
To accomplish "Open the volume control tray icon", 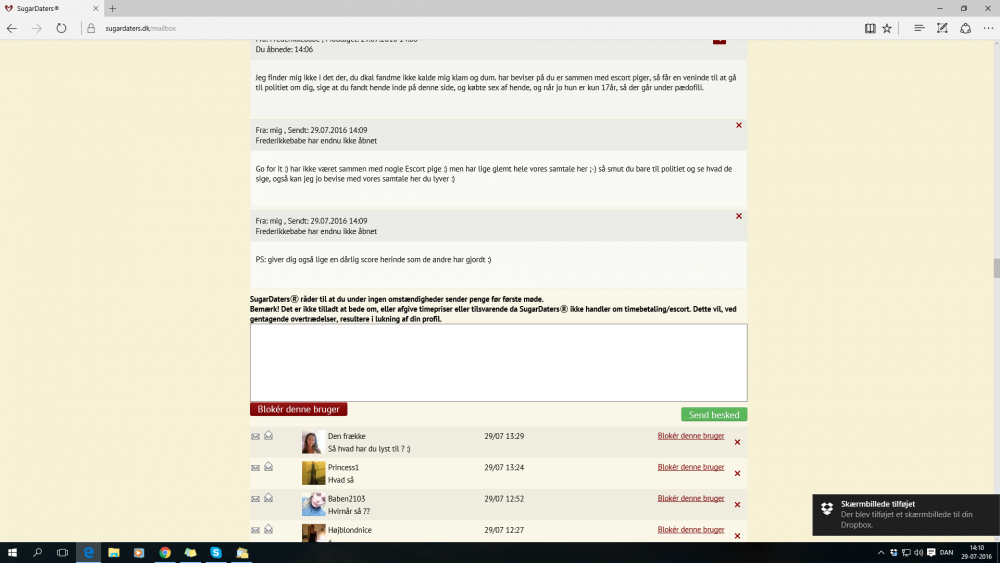I will [x=918, y=553].
